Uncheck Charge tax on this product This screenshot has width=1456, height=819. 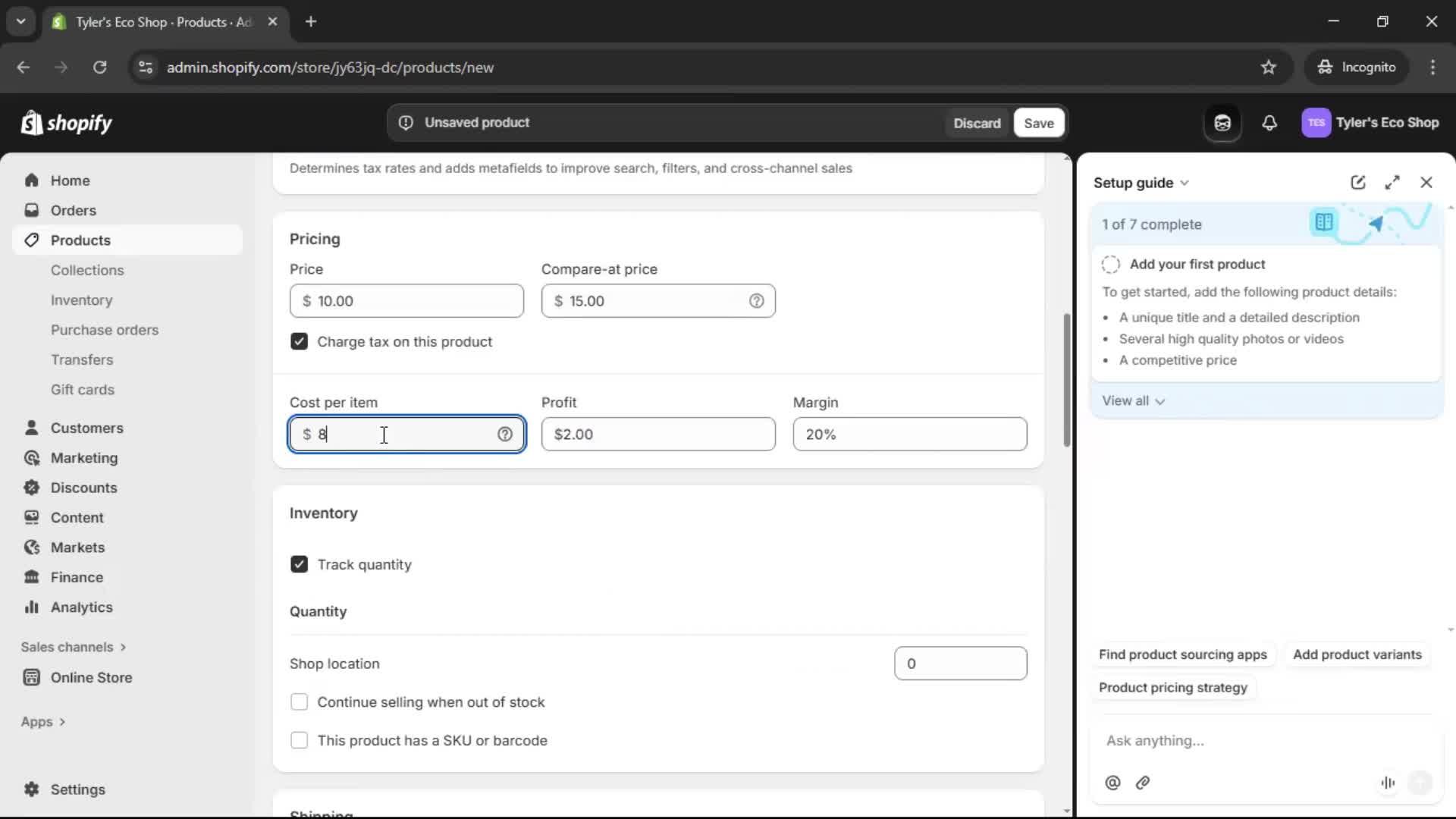point(299,341)
